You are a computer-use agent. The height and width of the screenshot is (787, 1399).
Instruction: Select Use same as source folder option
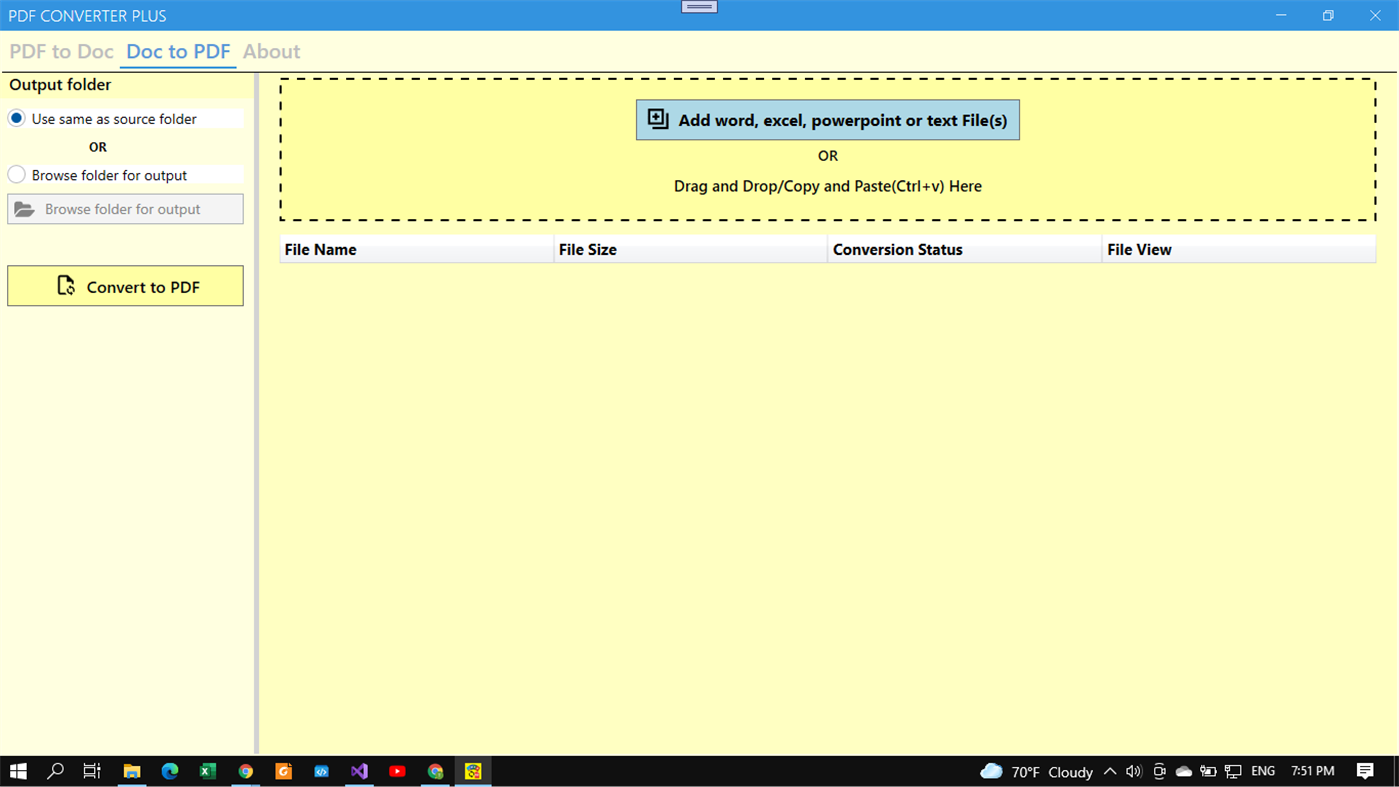[x=16, y=117]
